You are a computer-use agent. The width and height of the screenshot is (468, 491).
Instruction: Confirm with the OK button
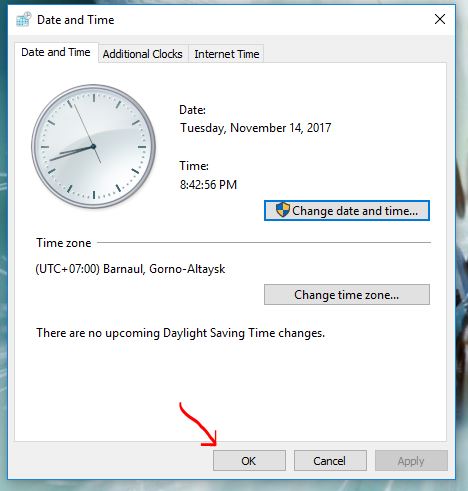[x=249, y=461]
